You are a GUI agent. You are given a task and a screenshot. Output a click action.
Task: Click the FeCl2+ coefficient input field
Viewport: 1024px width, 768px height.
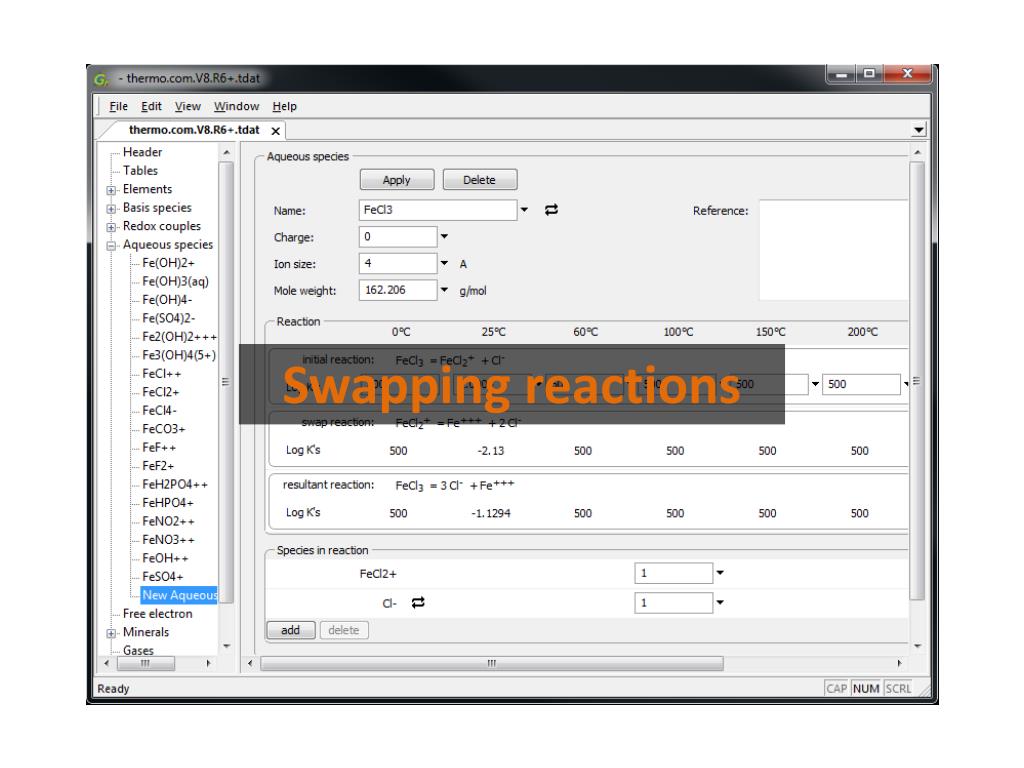point(673,573)
